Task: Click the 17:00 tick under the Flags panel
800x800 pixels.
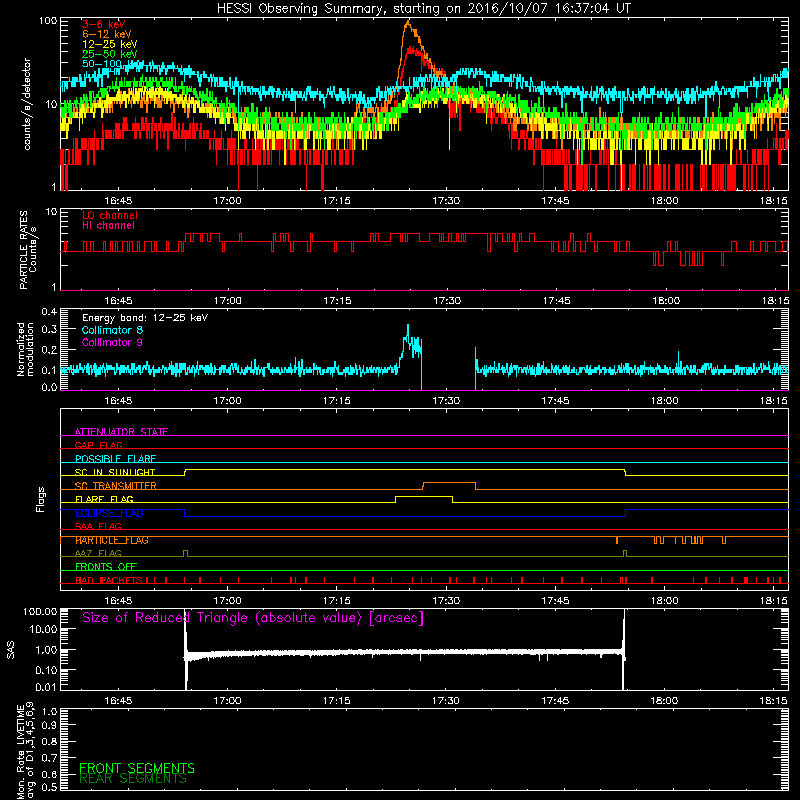Action: (228, 601)
